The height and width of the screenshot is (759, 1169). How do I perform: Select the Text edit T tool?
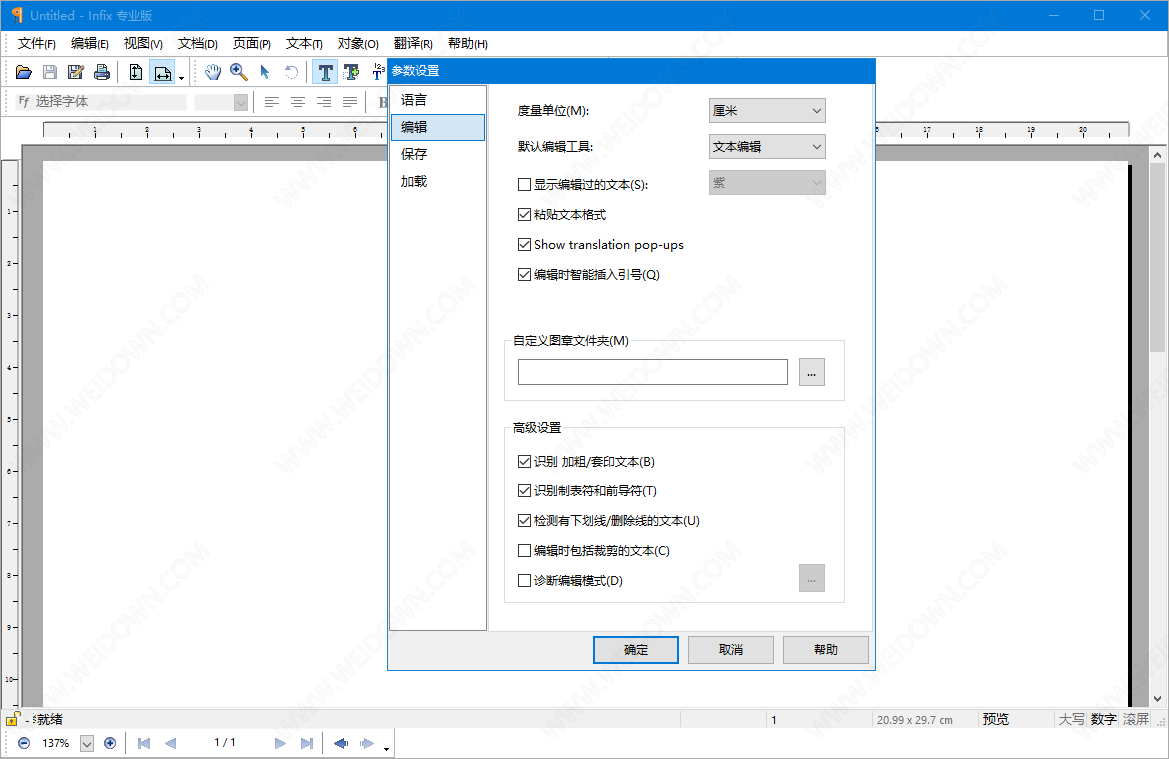tap(325, 72)
